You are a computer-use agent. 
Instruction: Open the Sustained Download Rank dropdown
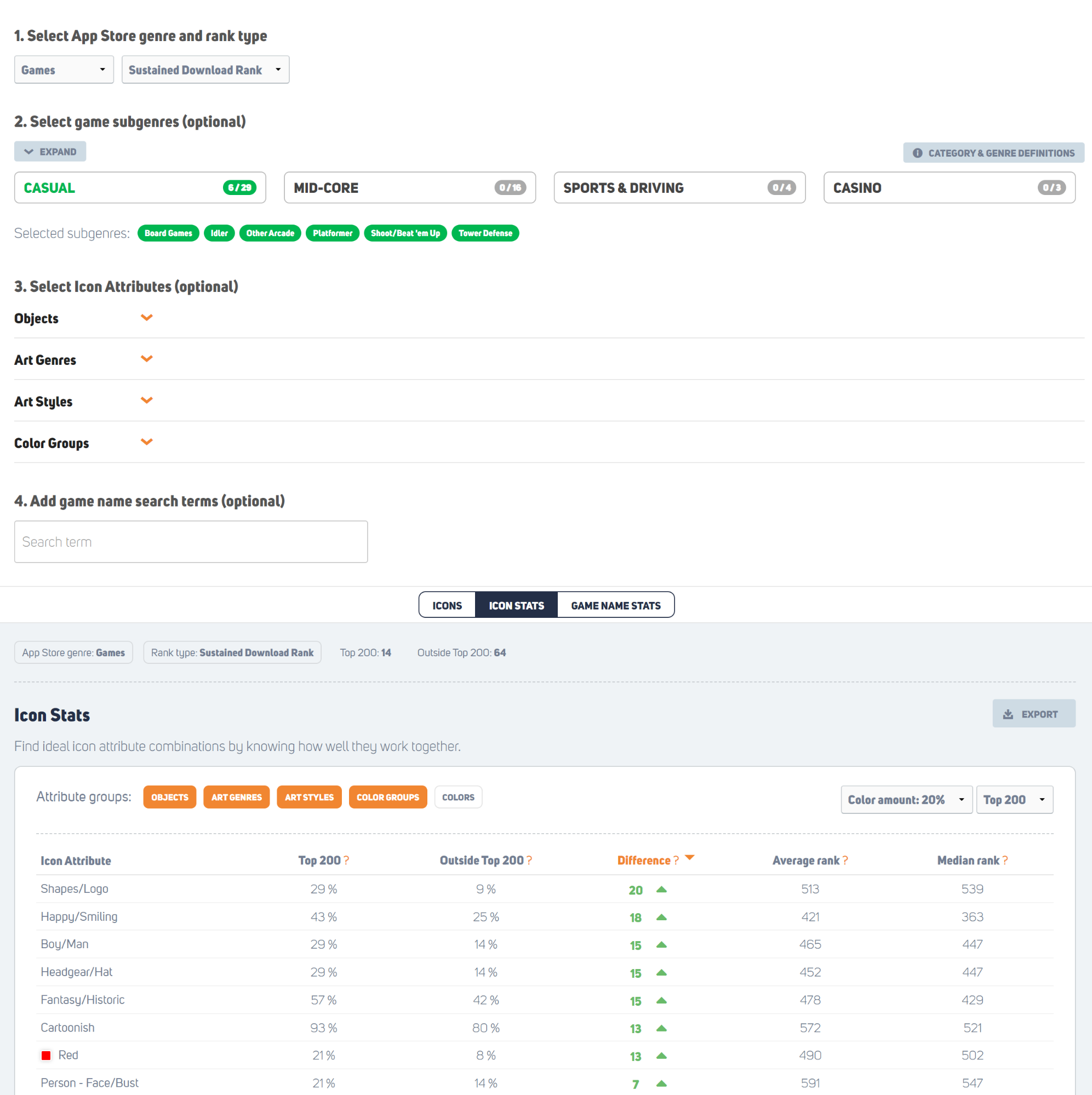coord(205,69)
